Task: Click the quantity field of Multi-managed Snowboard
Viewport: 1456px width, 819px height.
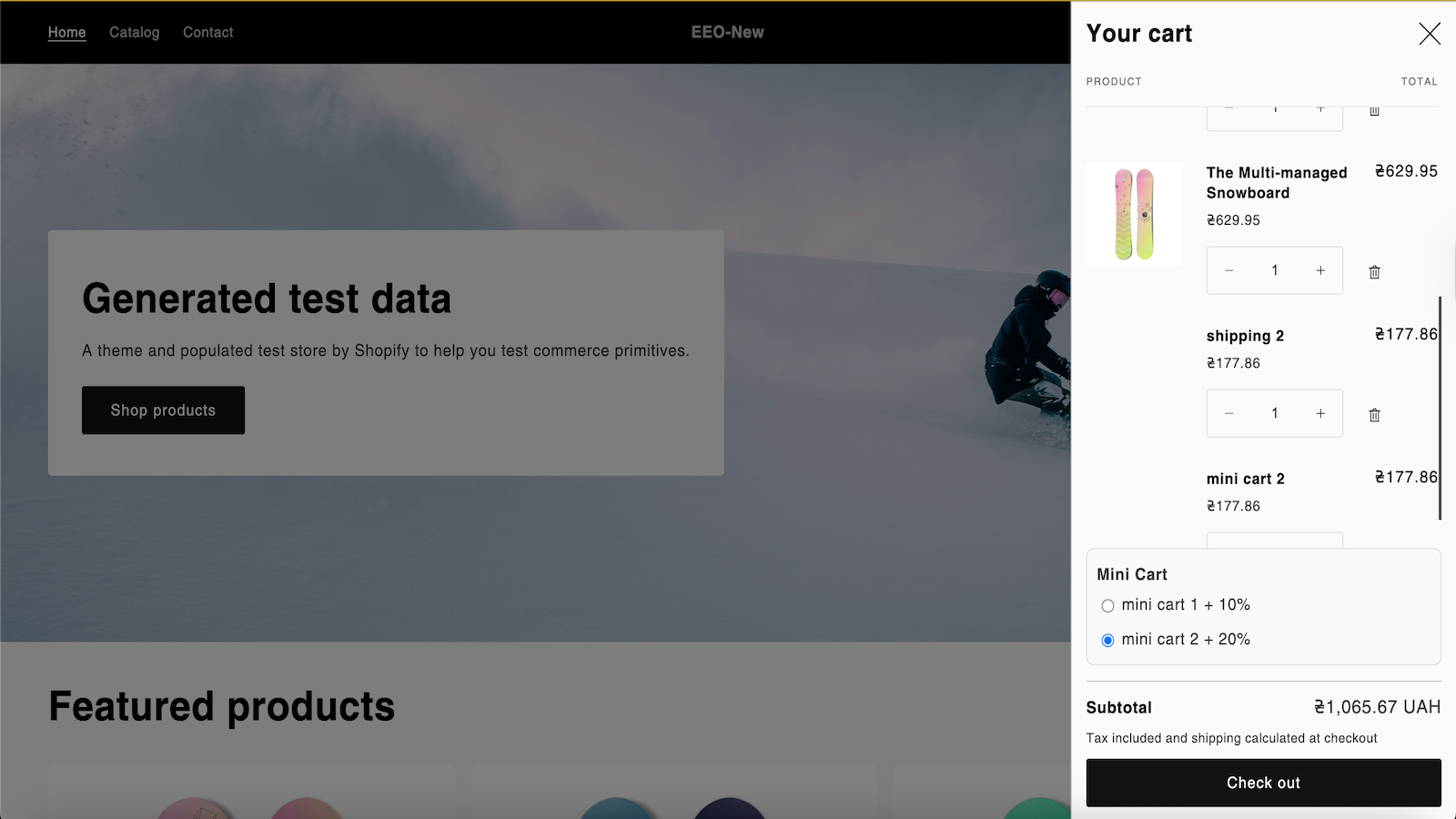Action: pos(1275,270)
